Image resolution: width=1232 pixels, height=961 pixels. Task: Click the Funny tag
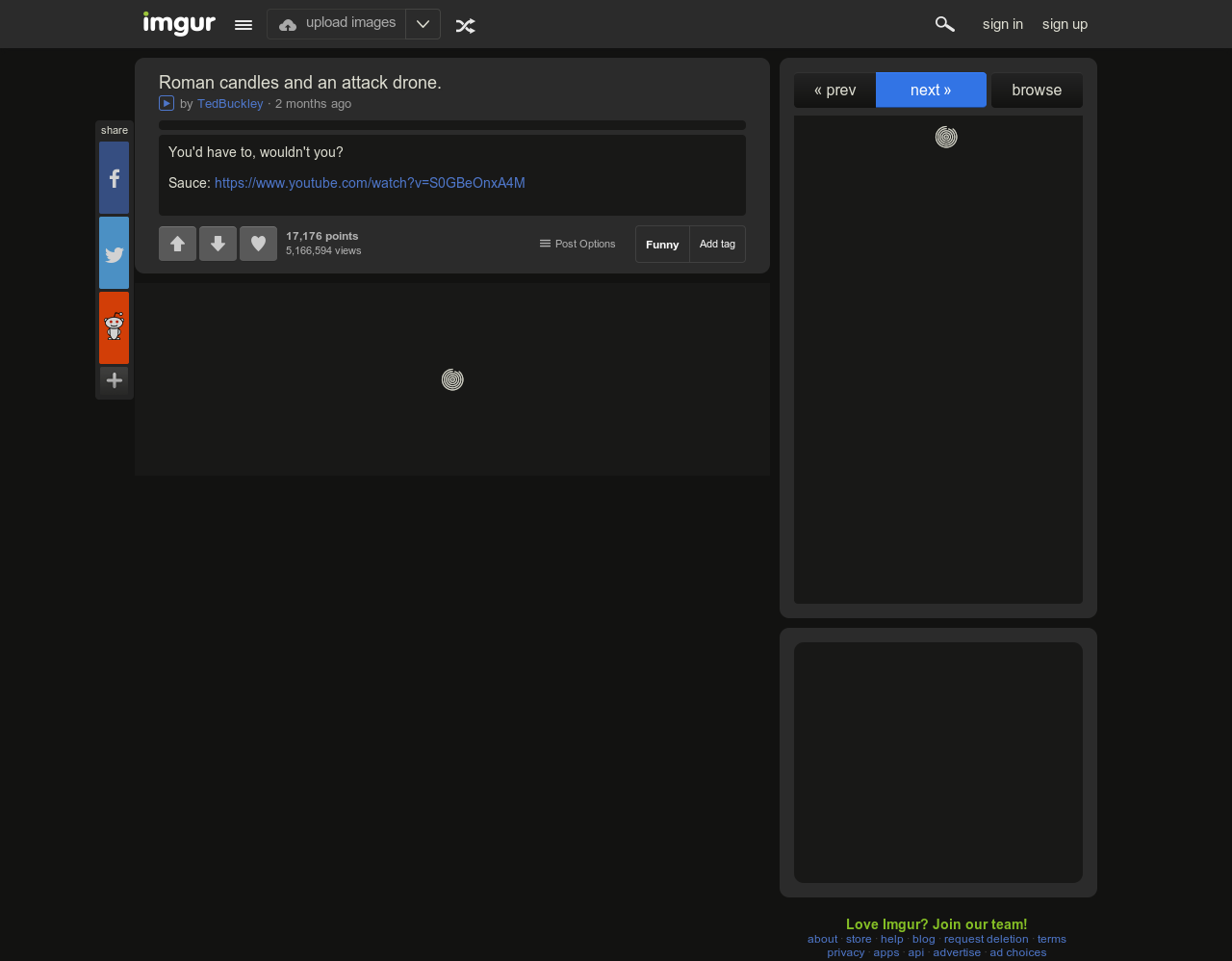coord(662,245)
